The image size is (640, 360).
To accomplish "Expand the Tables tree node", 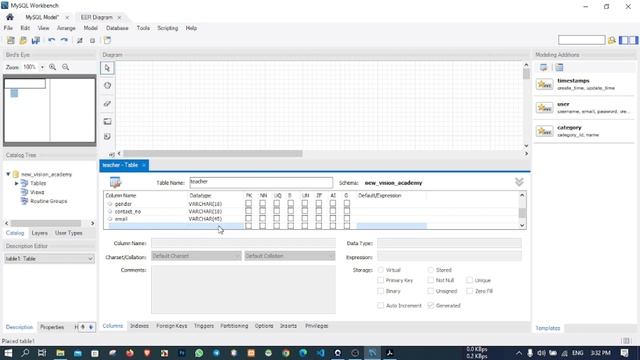I will 16,183.
